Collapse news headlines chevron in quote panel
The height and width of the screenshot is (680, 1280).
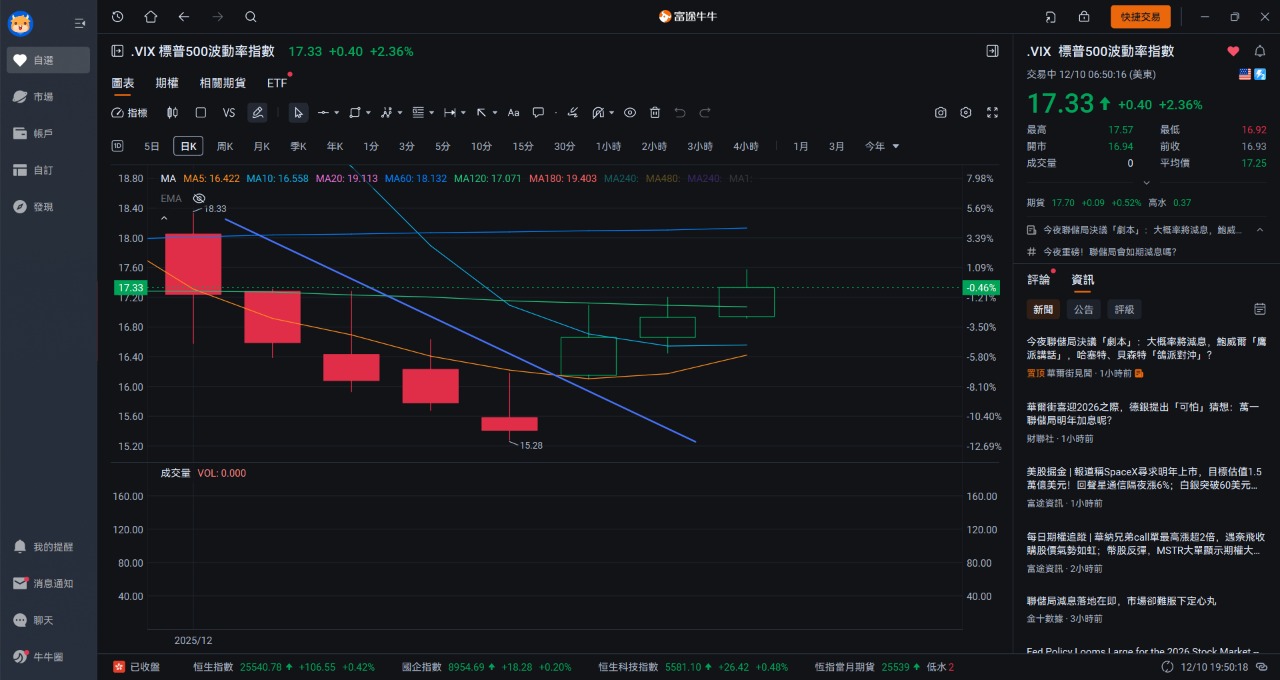pyautogui.click(x=1259, y=229)
